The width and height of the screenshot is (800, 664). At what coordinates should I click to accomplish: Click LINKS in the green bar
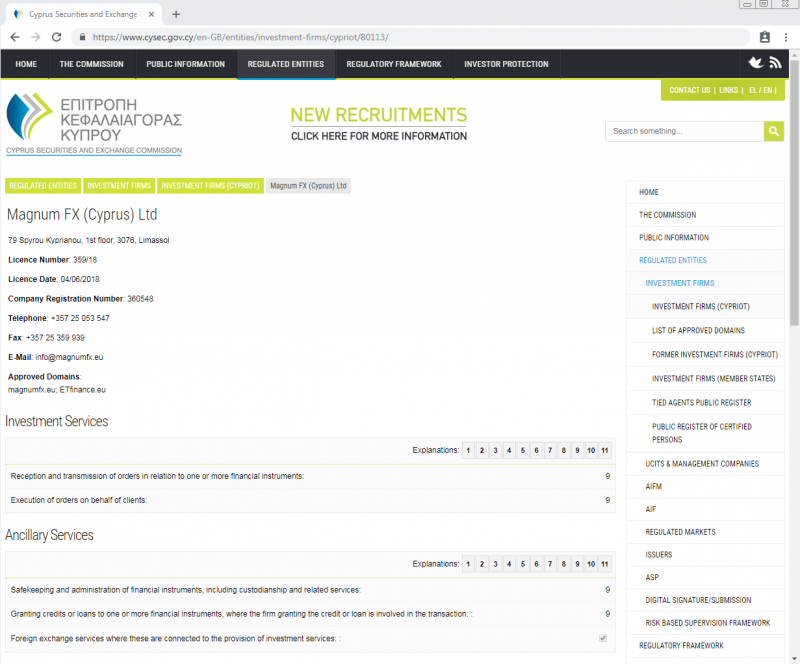[729, 90]
